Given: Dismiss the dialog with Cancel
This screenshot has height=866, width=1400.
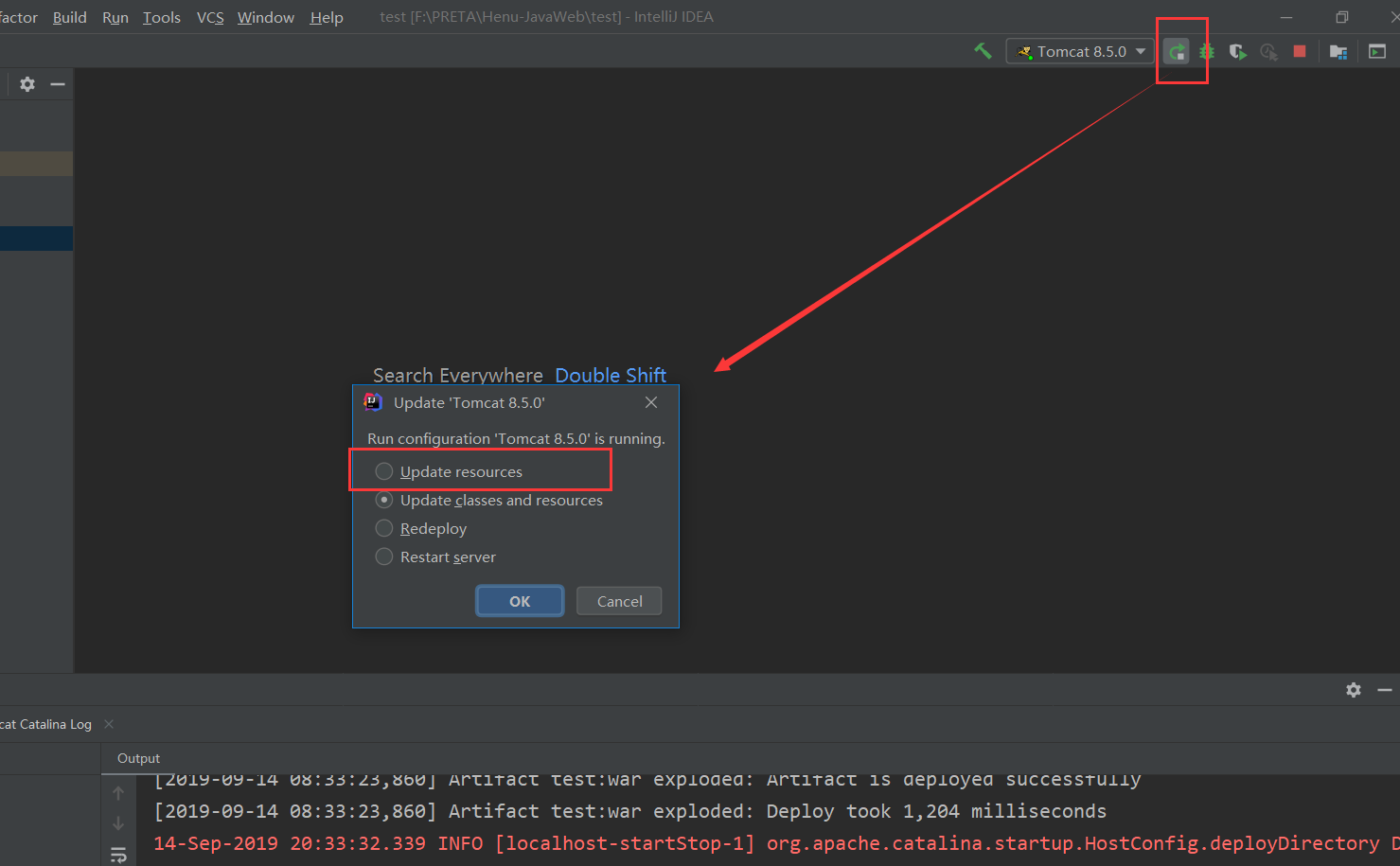Looking at the screenshot, I should tap(618, 600).
